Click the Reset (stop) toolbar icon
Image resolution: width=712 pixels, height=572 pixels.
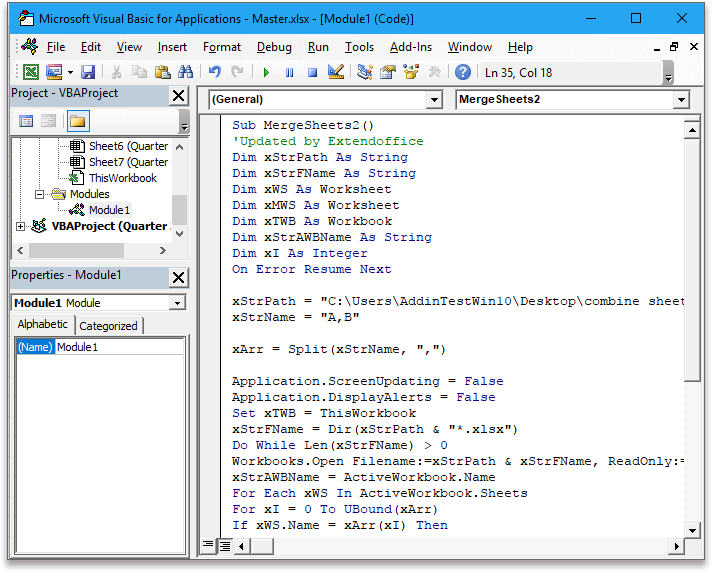coord(312,72)
